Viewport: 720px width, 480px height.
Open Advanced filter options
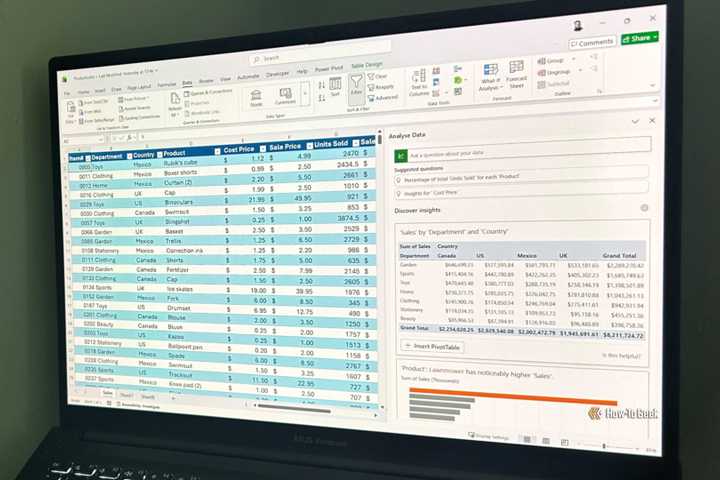[383, 97]
